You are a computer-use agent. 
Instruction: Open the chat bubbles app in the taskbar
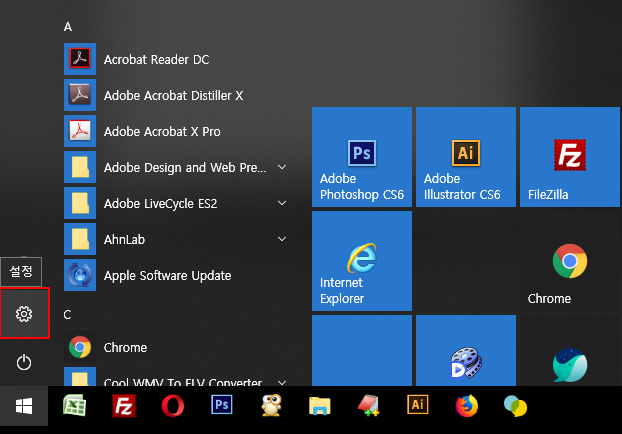(515, 406)
